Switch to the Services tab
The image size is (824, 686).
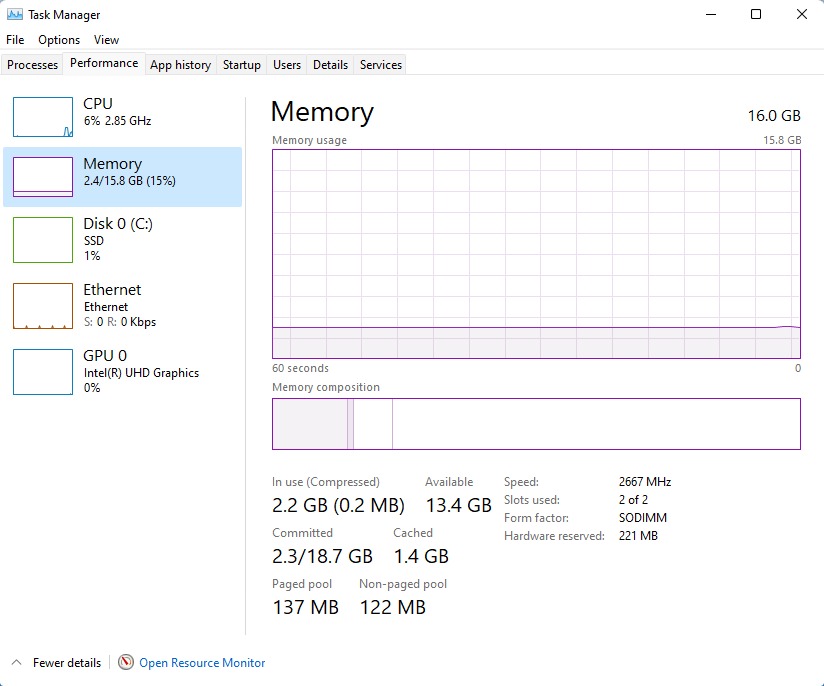point(381,65)
